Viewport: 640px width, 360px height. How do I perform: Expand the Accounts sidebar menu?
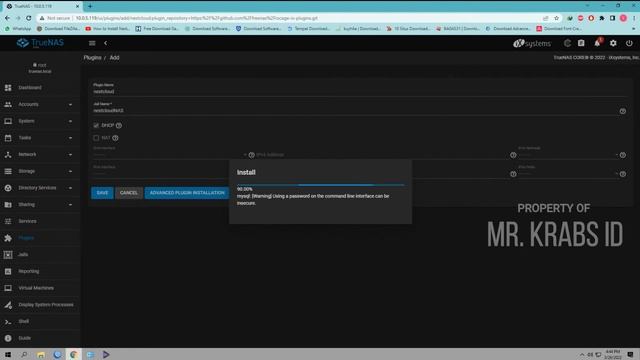point(40,104)
